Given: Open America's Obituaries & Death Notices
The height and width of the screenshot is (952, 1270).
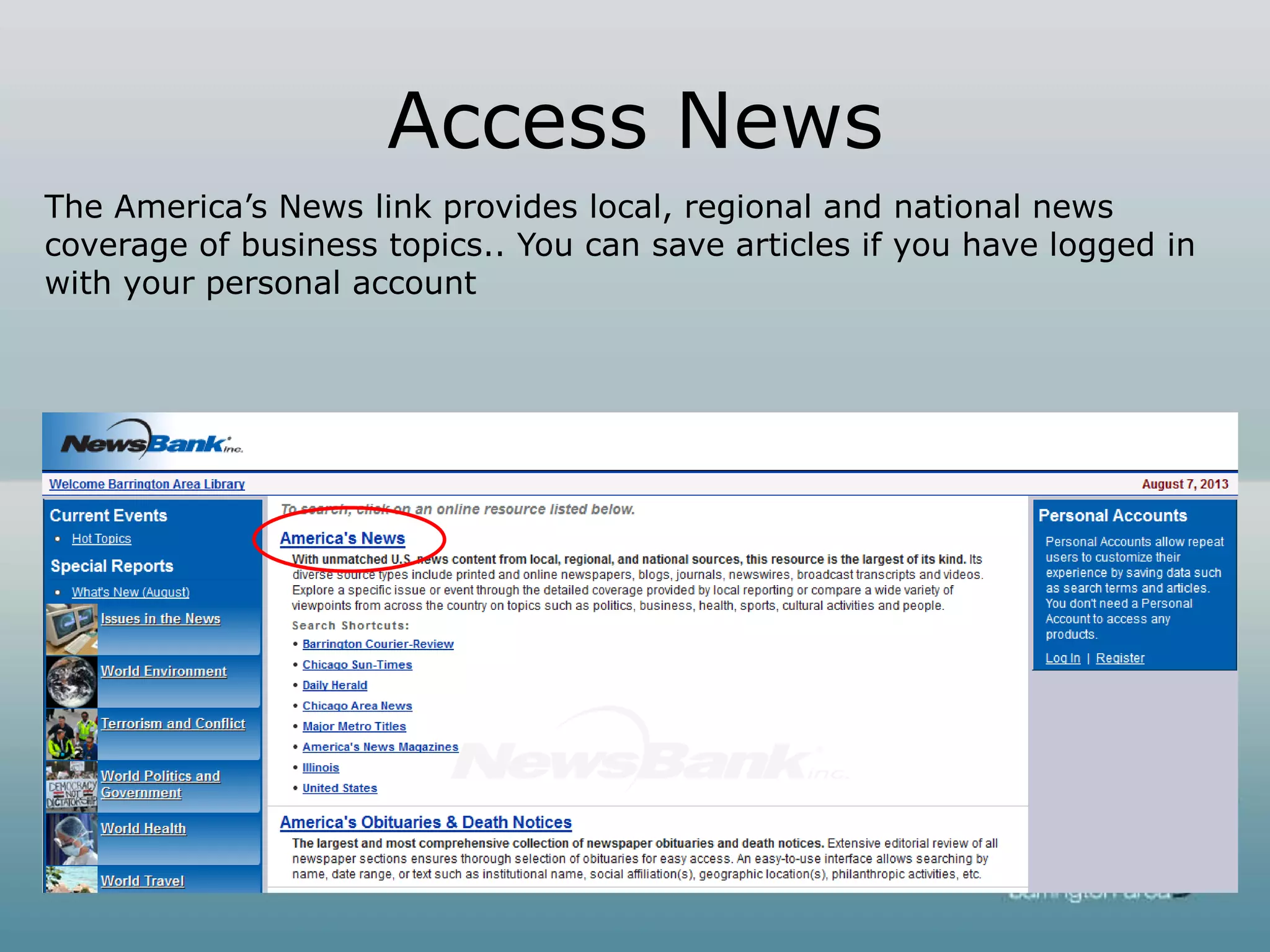Looking at the screenshot, I should tap(425, 822).
